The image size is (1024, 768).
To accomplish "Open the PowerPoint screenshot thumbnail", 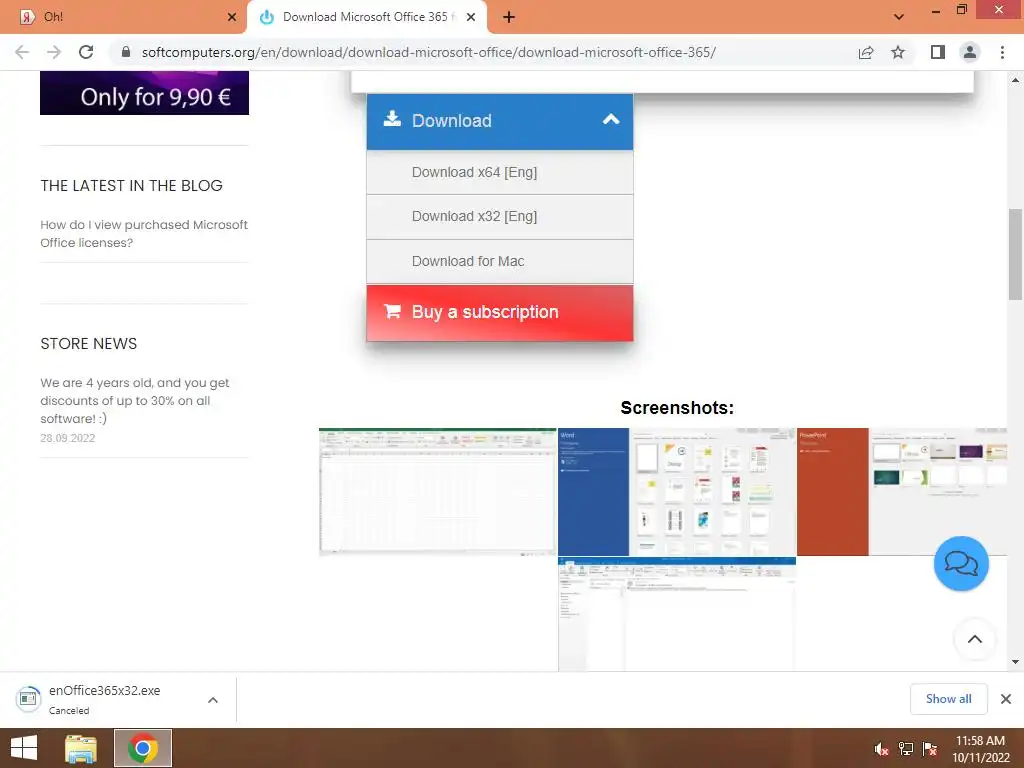I will tap(902, 492).
